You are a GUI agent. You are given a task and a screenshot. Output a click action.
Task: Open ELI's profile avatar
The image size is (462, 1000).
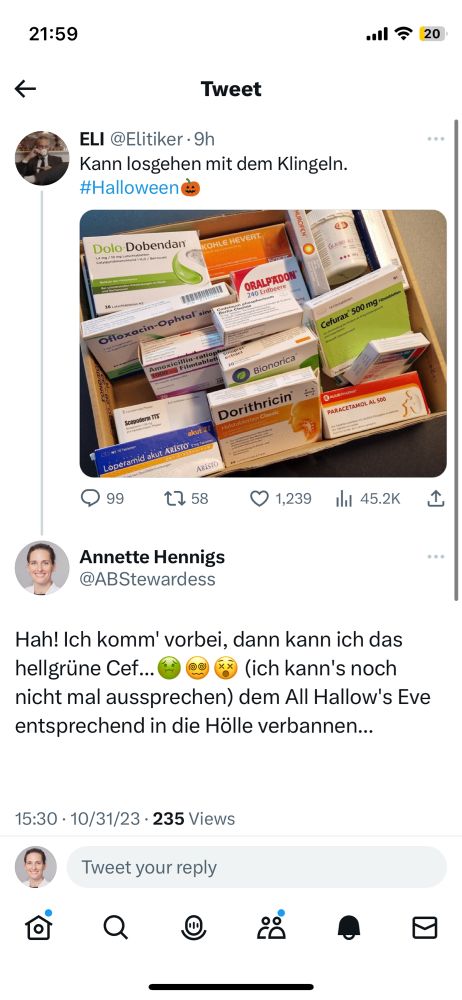(42, 158)
